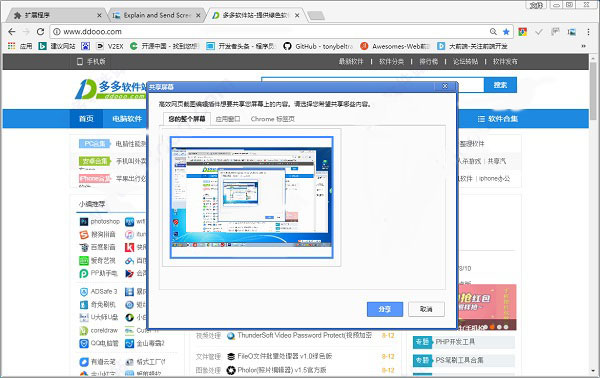600x378 pixels.
Task: Reload the page with the refresh icon
Action: [x=40, y=32]
